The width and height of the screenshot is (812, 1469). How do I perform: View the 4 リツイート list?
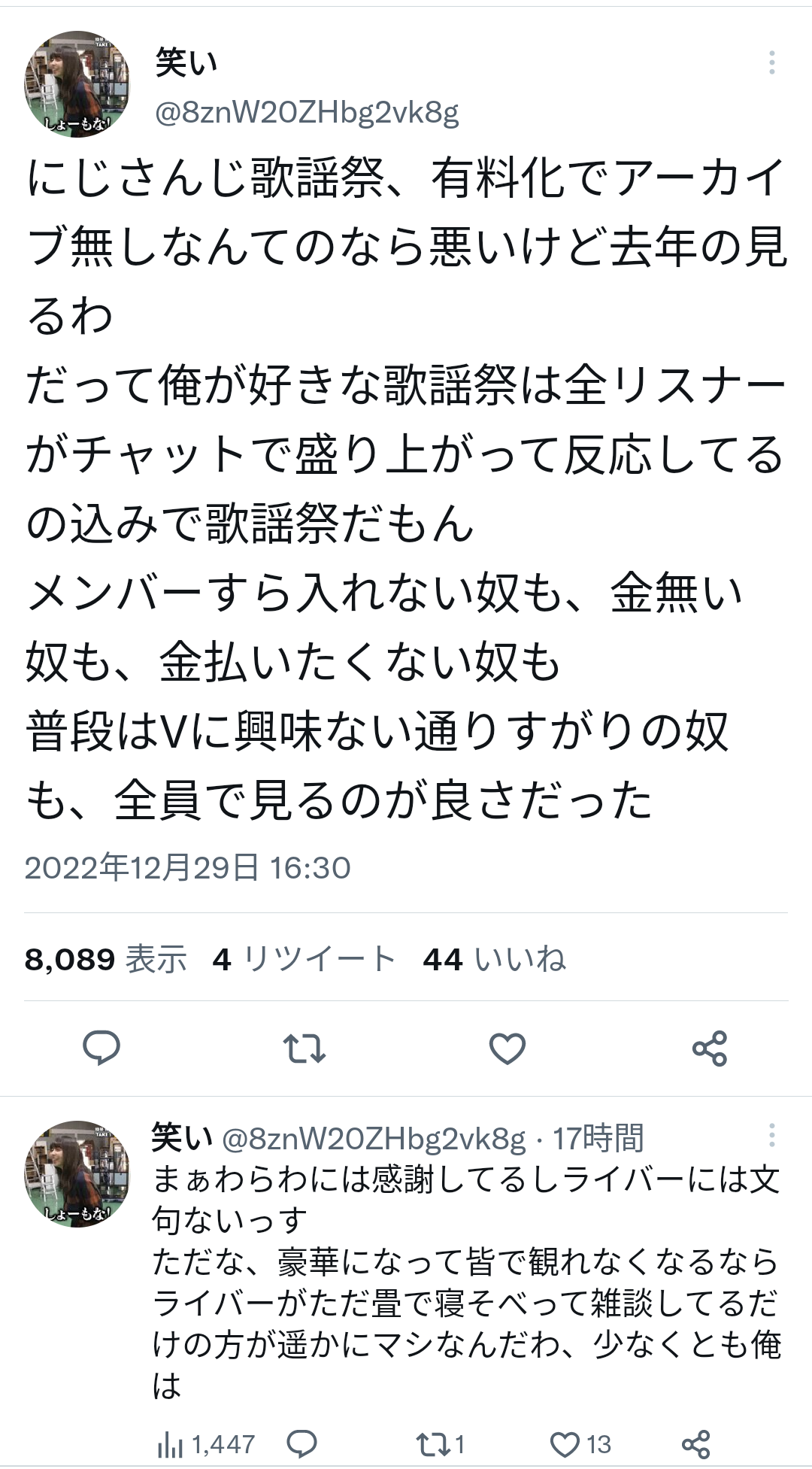click(304, 959)
